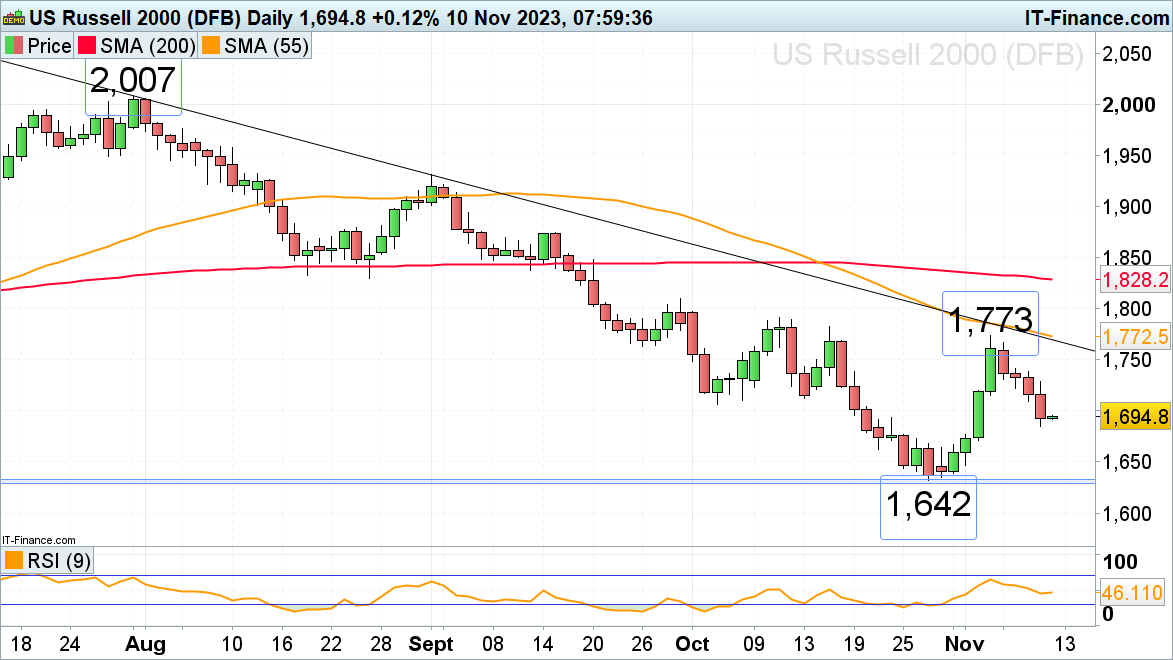Click the 1,772.5 SMA 55 value tag
1173x660 pixels.
click(1135, 337)
